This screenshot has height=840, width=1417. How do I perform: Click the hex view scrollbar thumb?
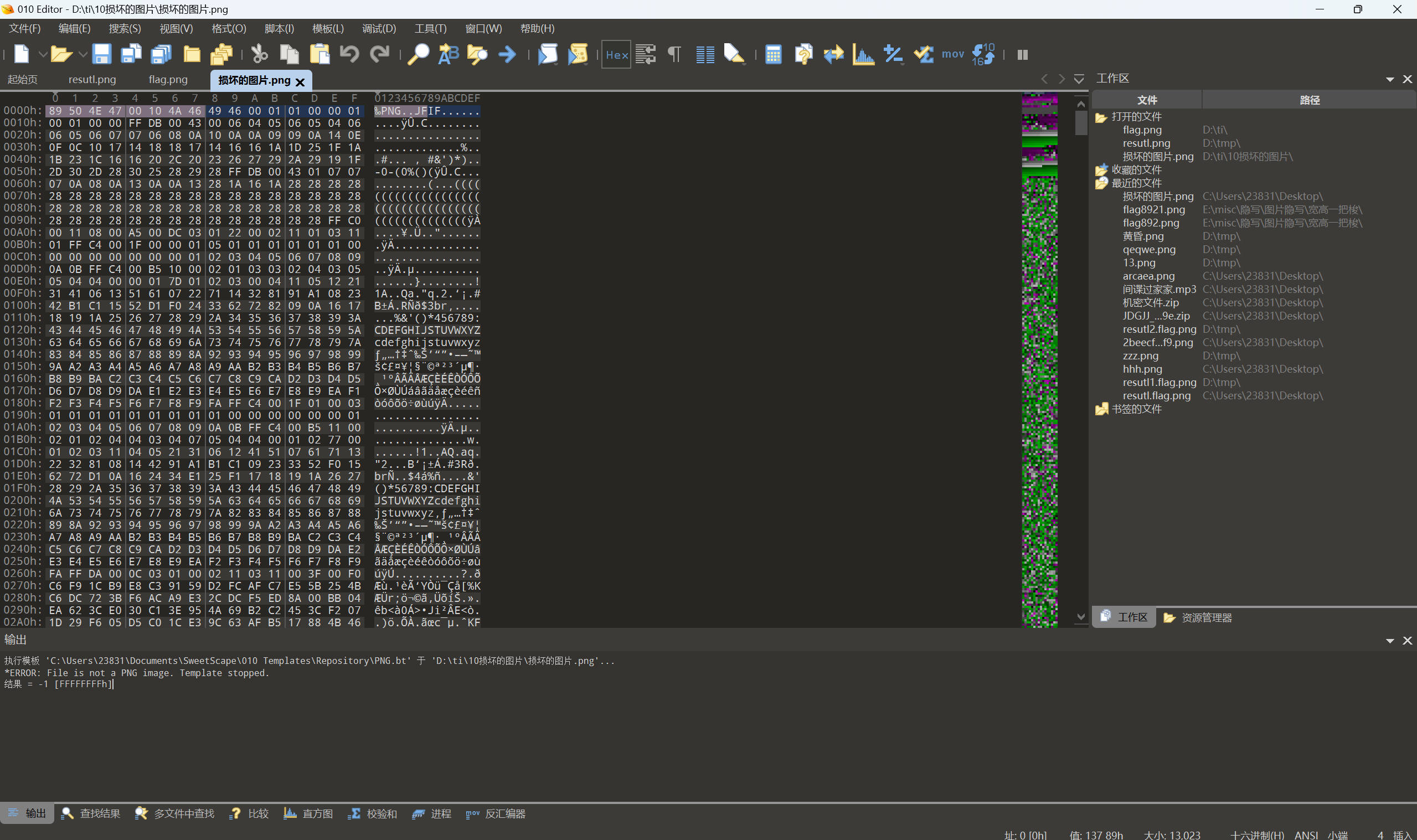coord(1081,122)
